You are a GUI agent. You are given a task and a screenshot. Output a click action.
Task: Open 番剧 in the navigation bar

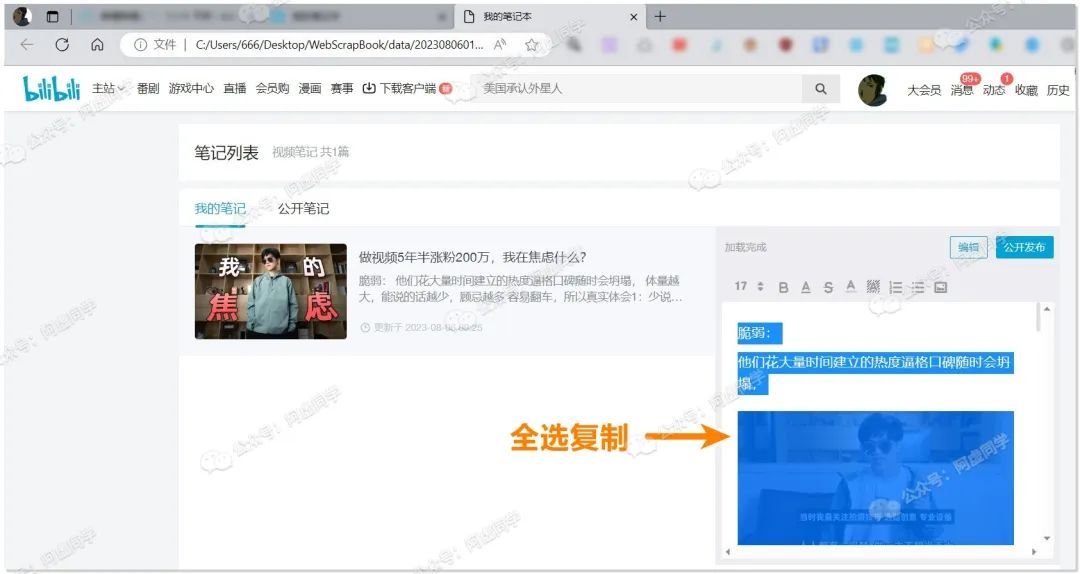(147, 88)
